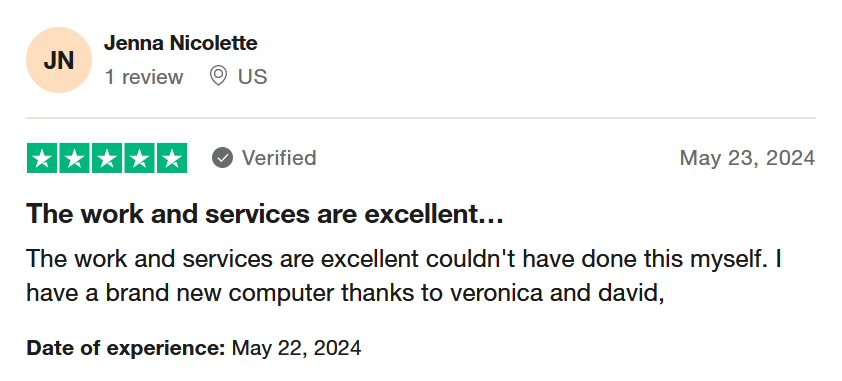Click the first green star
This screenshot has width=842, height=381.
[x=42, y=158]
